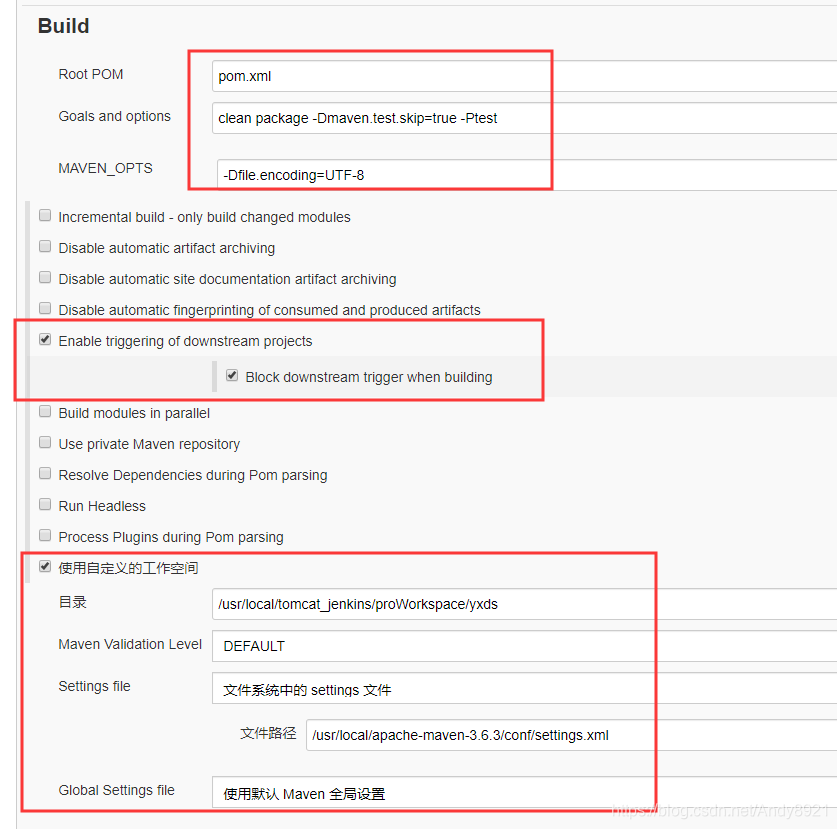Click the 文件路径 label
This screenshot has height=829, width=837.
269,733
